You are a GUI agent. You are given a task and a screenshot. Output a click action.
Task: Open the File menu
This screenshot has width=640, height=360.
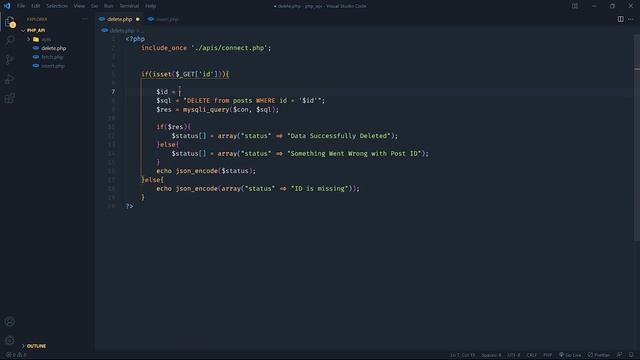(21, 6)
